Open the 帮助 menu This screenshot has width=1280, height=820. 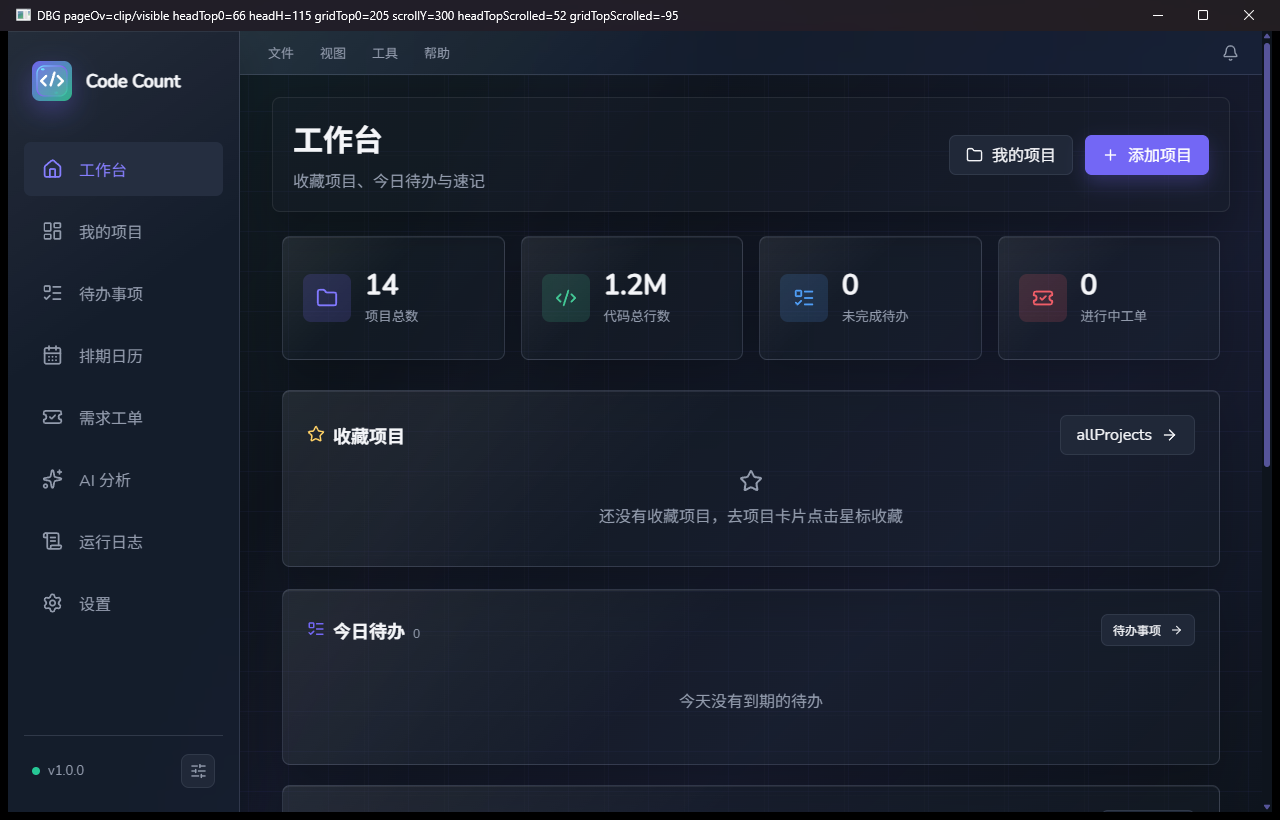[x=437, y=53]
